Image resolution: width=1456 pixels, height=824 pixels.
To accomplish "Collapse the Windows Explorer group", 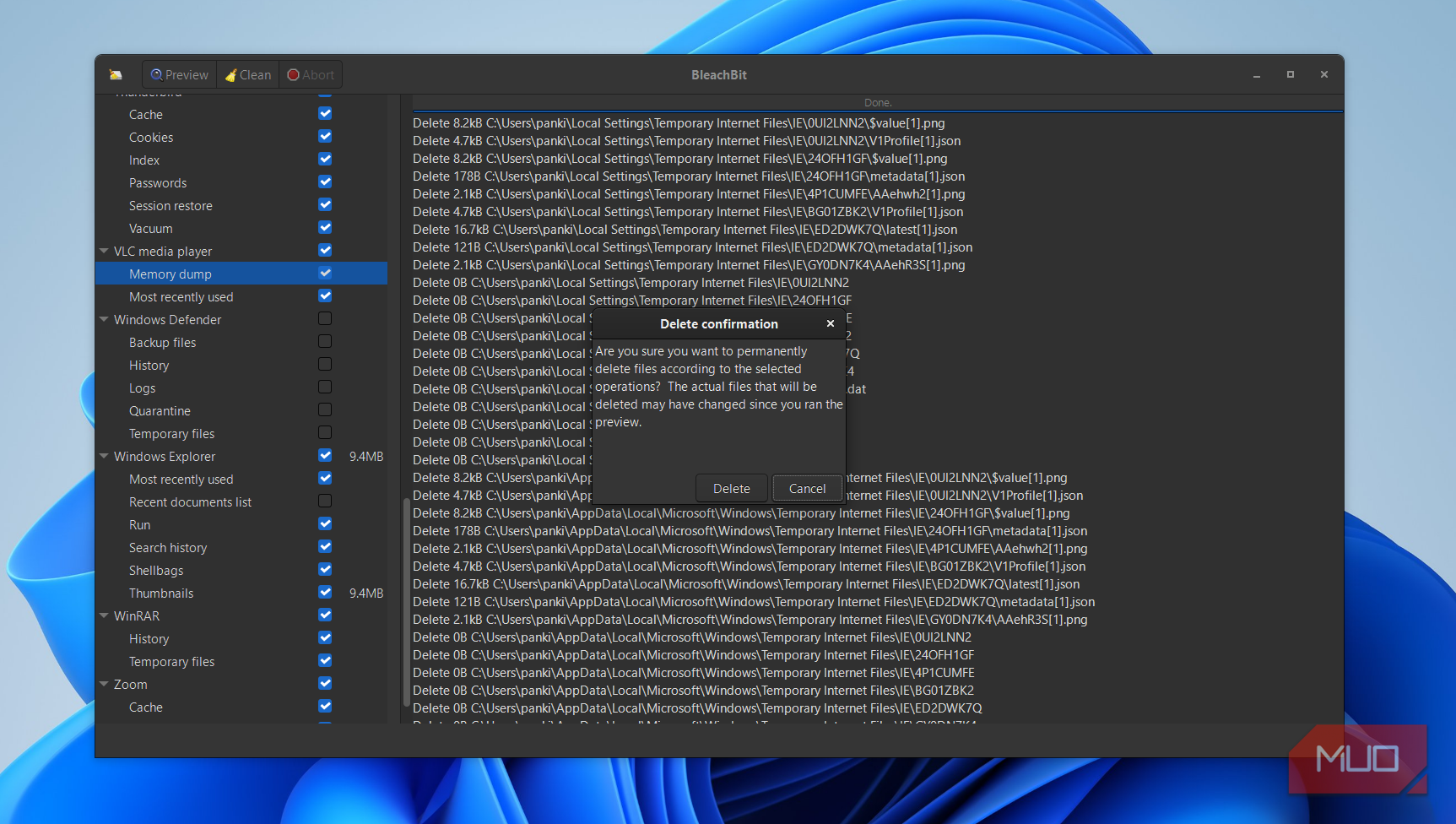I will pyautogui.click(x=104, y=456).
